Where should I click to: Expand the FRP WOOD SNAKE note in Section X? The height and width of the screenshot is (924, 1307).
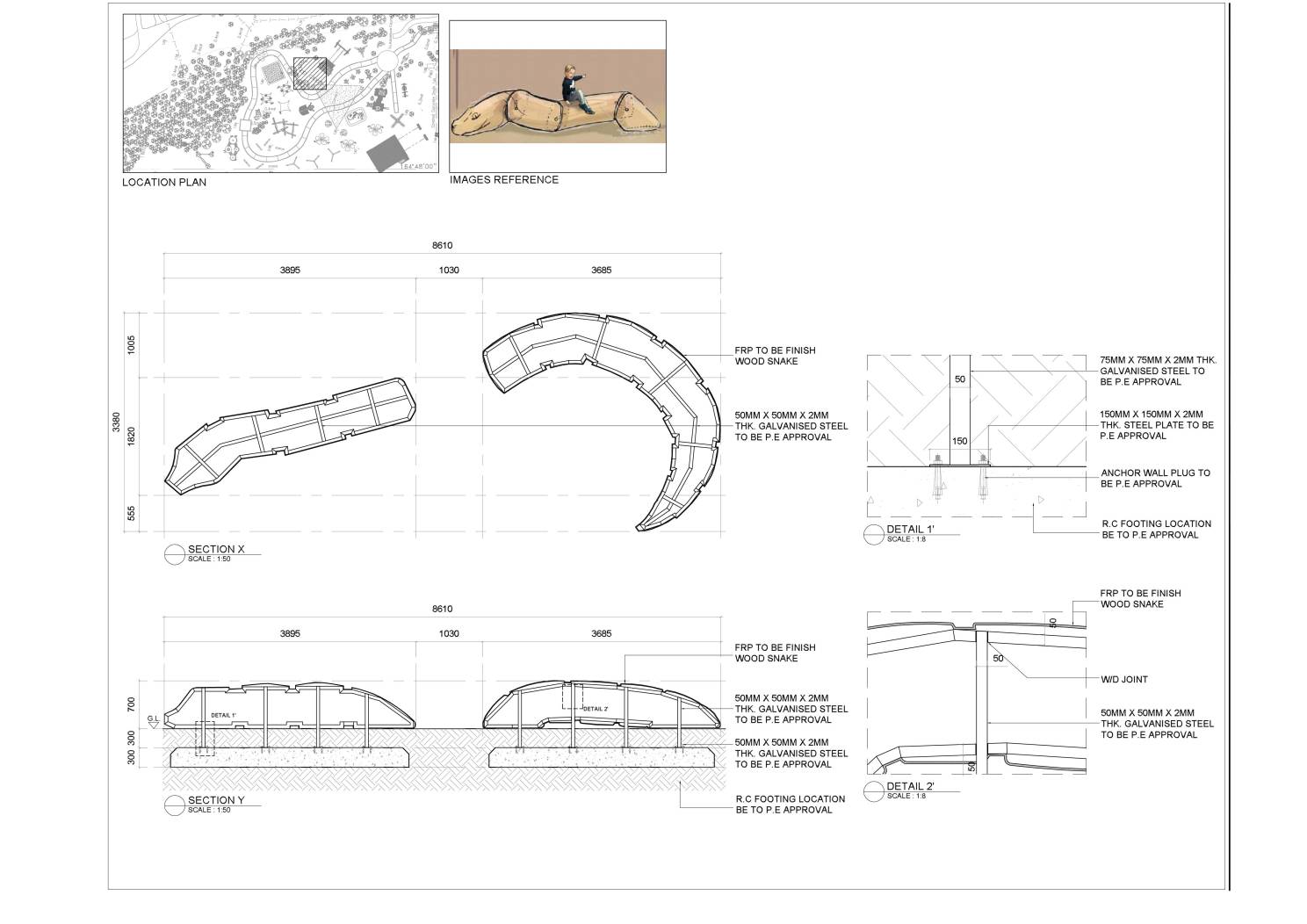[x=773, y=355]
